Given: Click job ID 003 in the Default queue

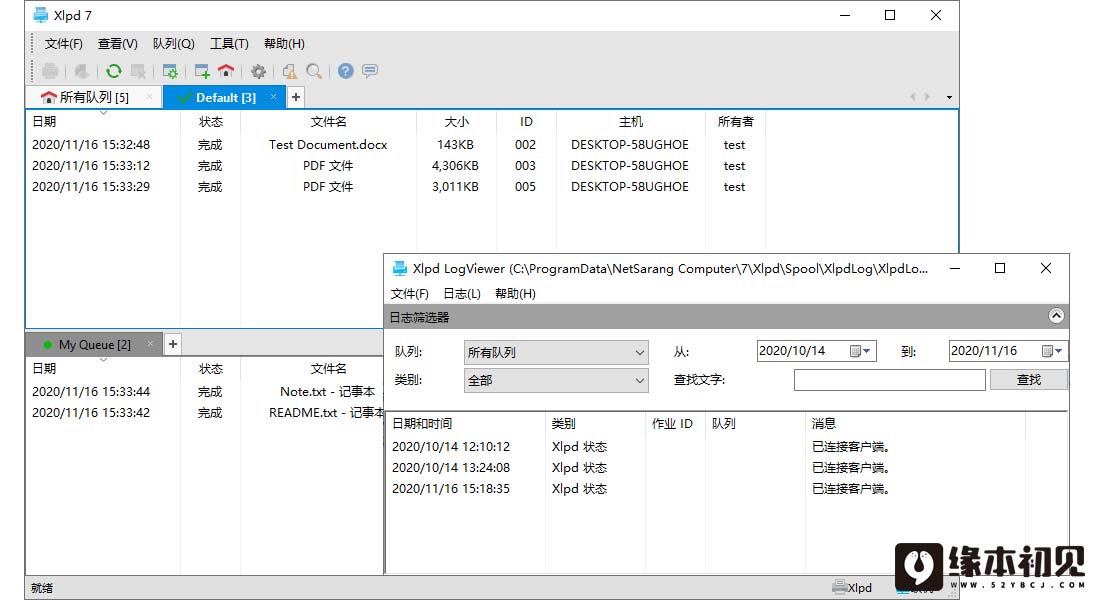Looking at the screenshot, I should tap(525, 166).
